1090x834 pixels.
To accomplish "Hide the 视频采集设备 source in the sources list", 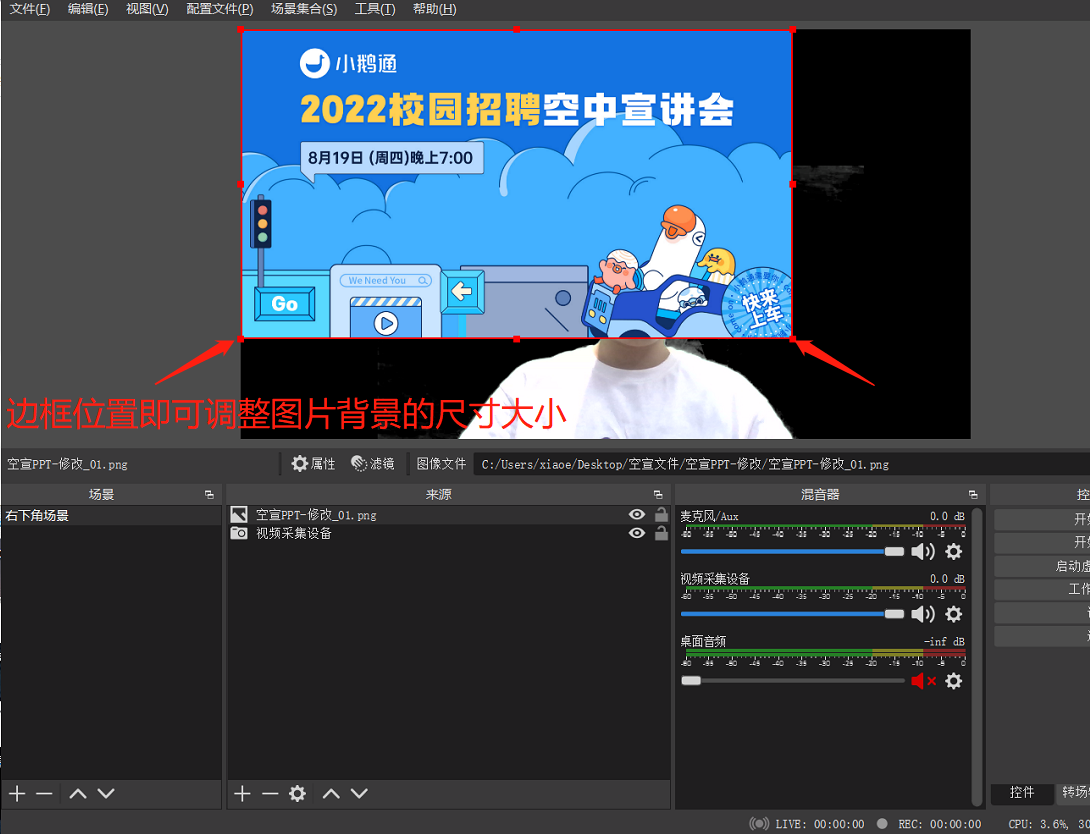I will 637,533.
